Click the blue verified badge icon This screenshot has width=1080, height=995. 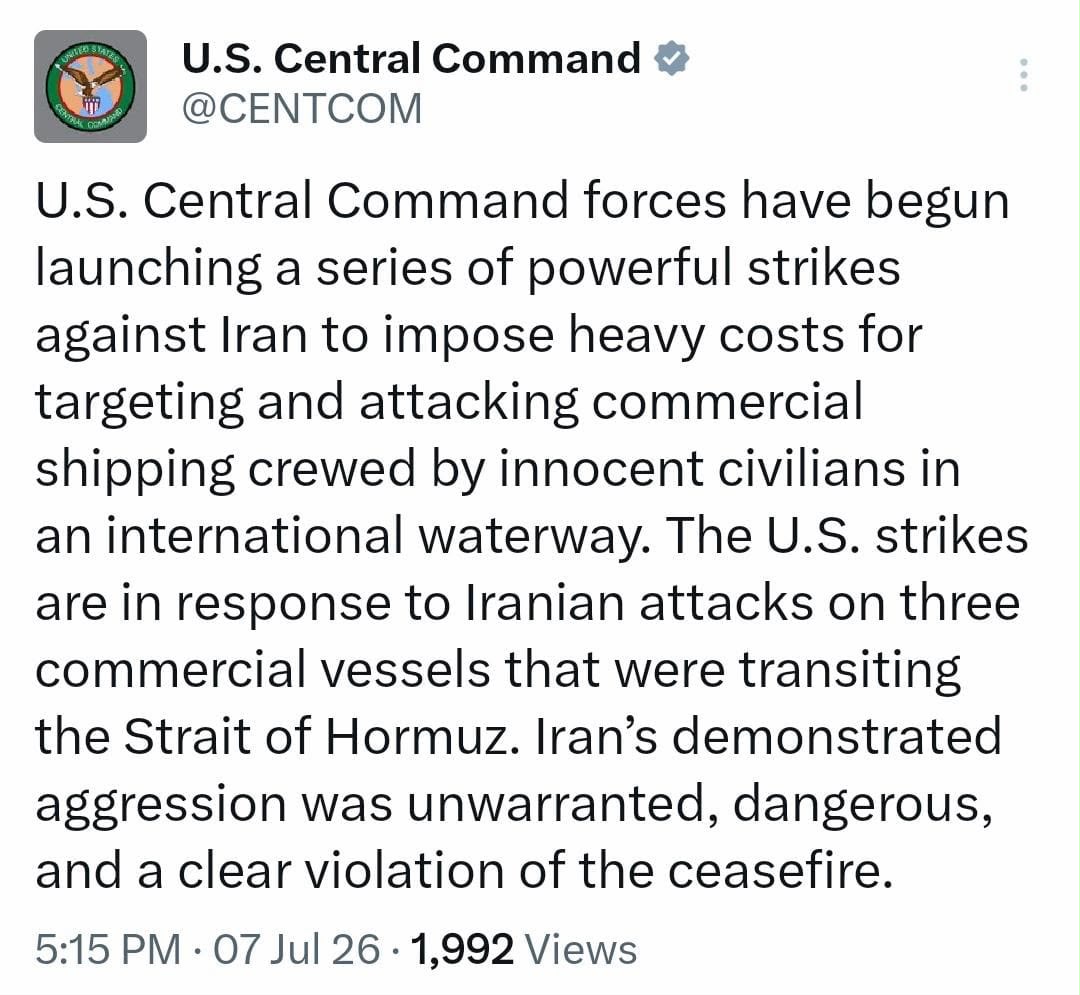point(671,58)
